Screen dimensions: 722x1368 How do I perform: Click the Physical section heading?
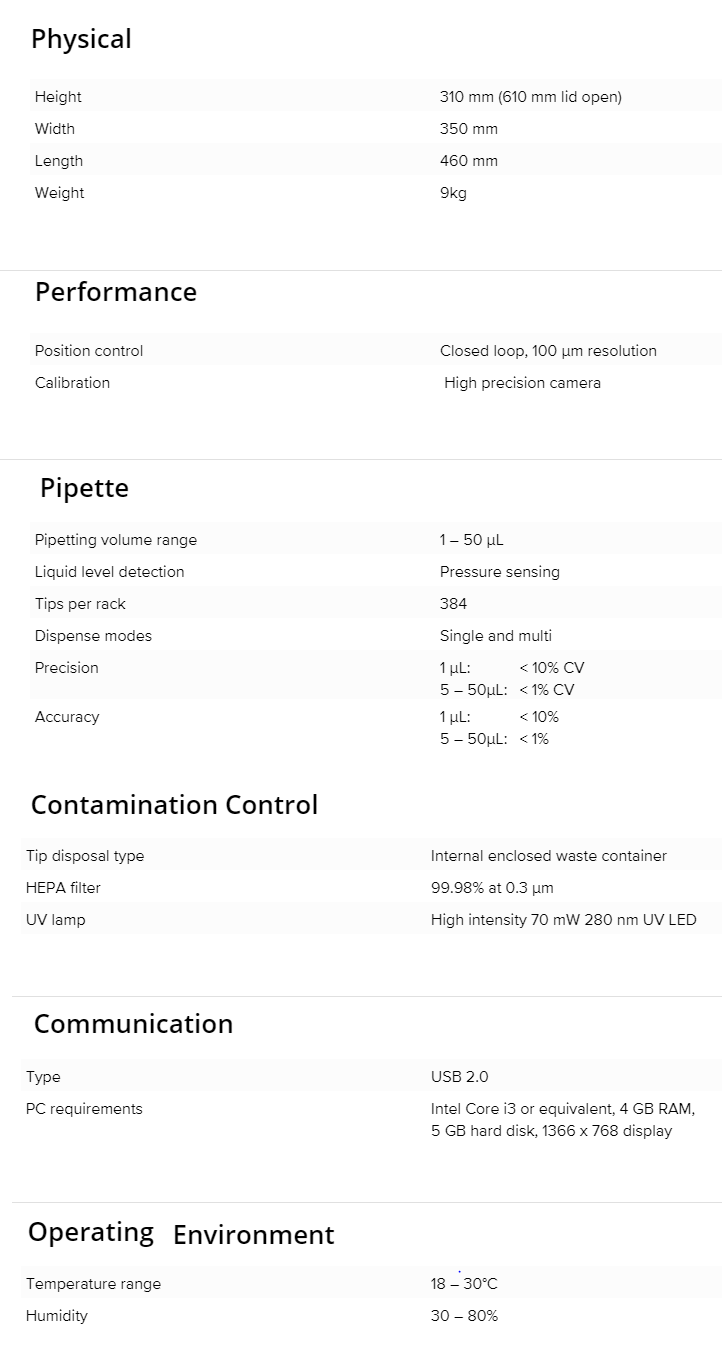(x=81, y=39)
